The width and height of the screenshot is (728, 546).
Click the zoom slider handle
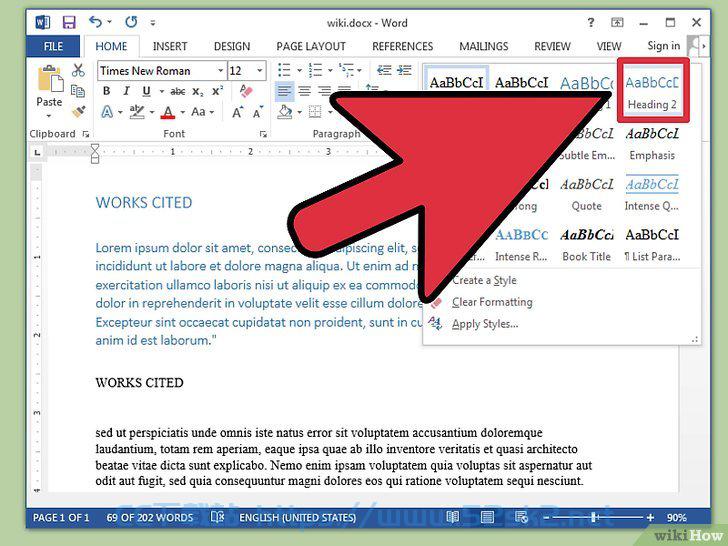(x=594, y=517)
